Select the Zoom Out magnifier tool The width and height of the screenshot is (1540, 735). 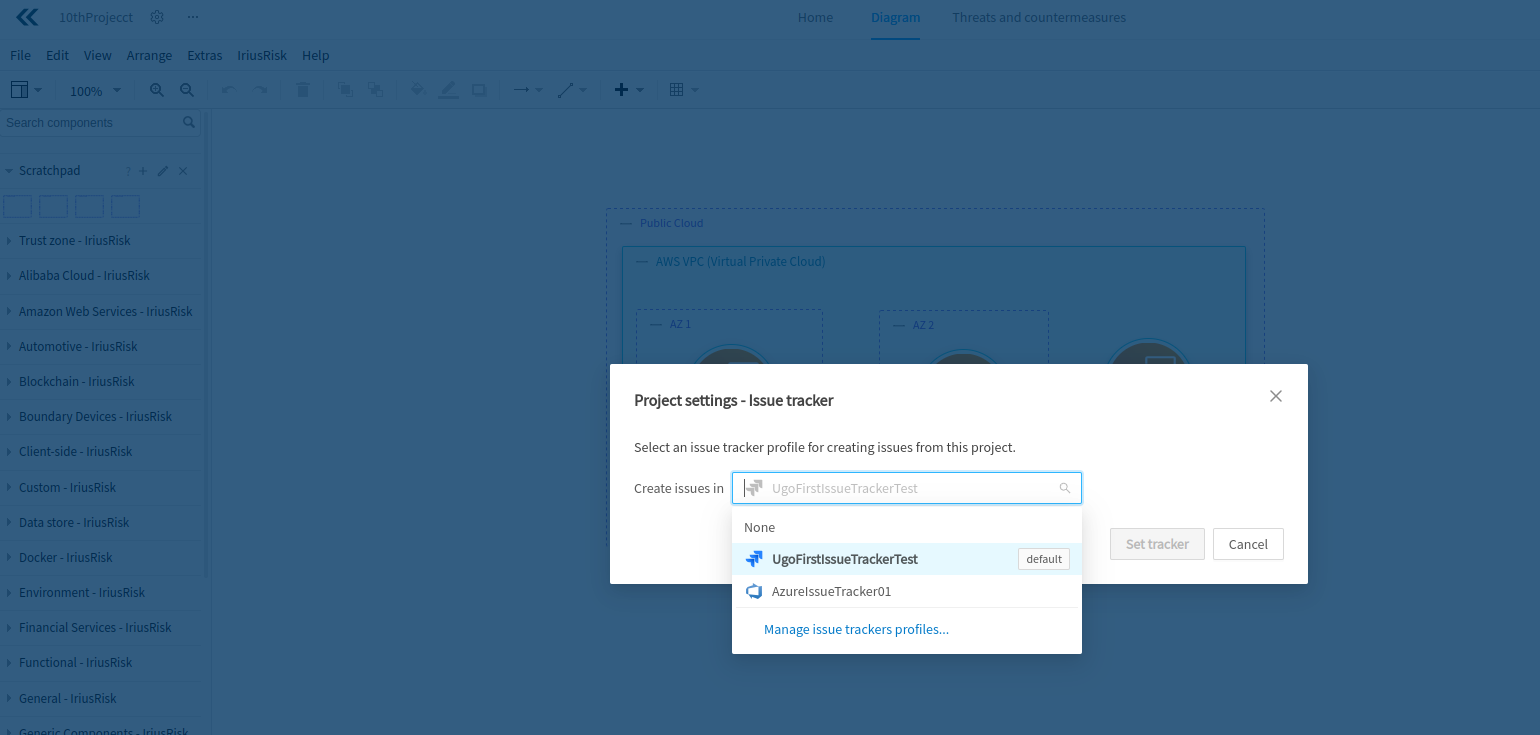point(187,89)
